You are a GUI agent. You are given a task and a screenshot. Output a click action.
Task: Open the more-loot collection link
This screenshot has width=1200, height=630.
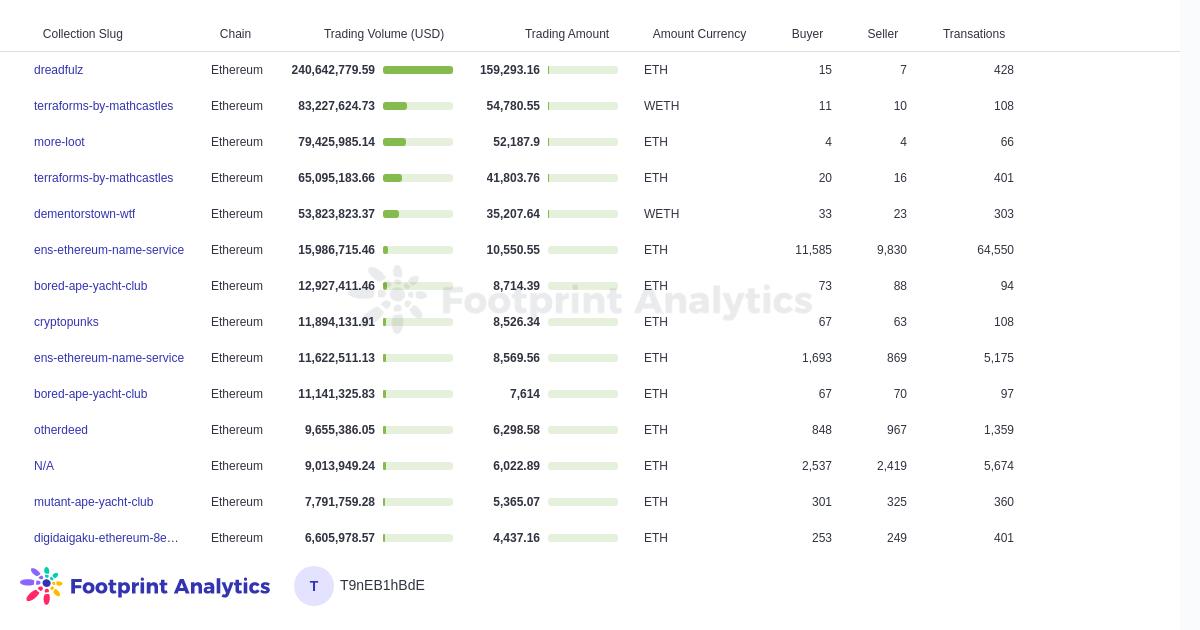[x=59, y=142]
